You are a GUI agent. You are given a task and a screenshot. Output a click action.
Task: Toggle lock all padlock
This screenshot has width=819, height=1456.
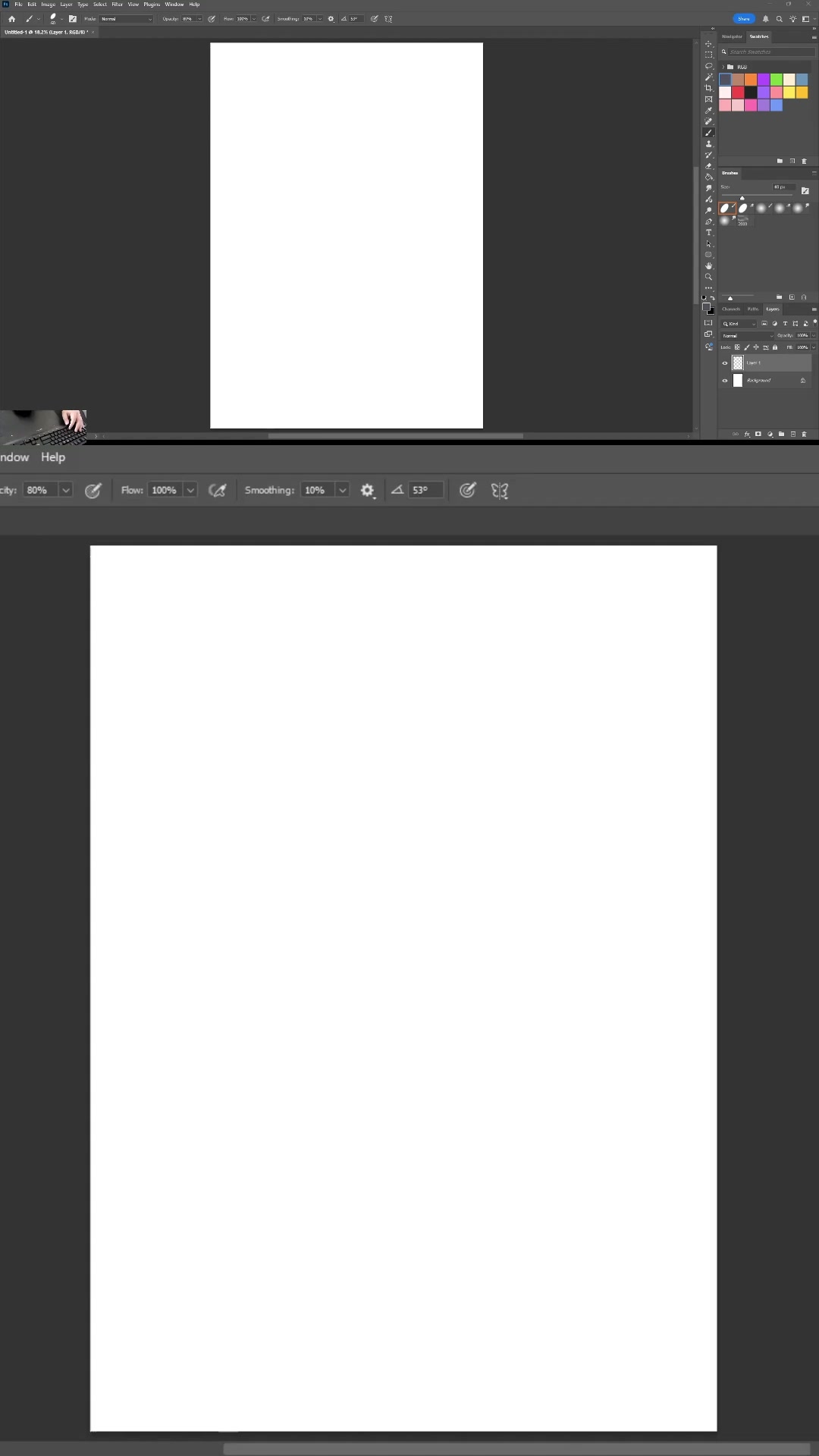[x=775, y=347]
